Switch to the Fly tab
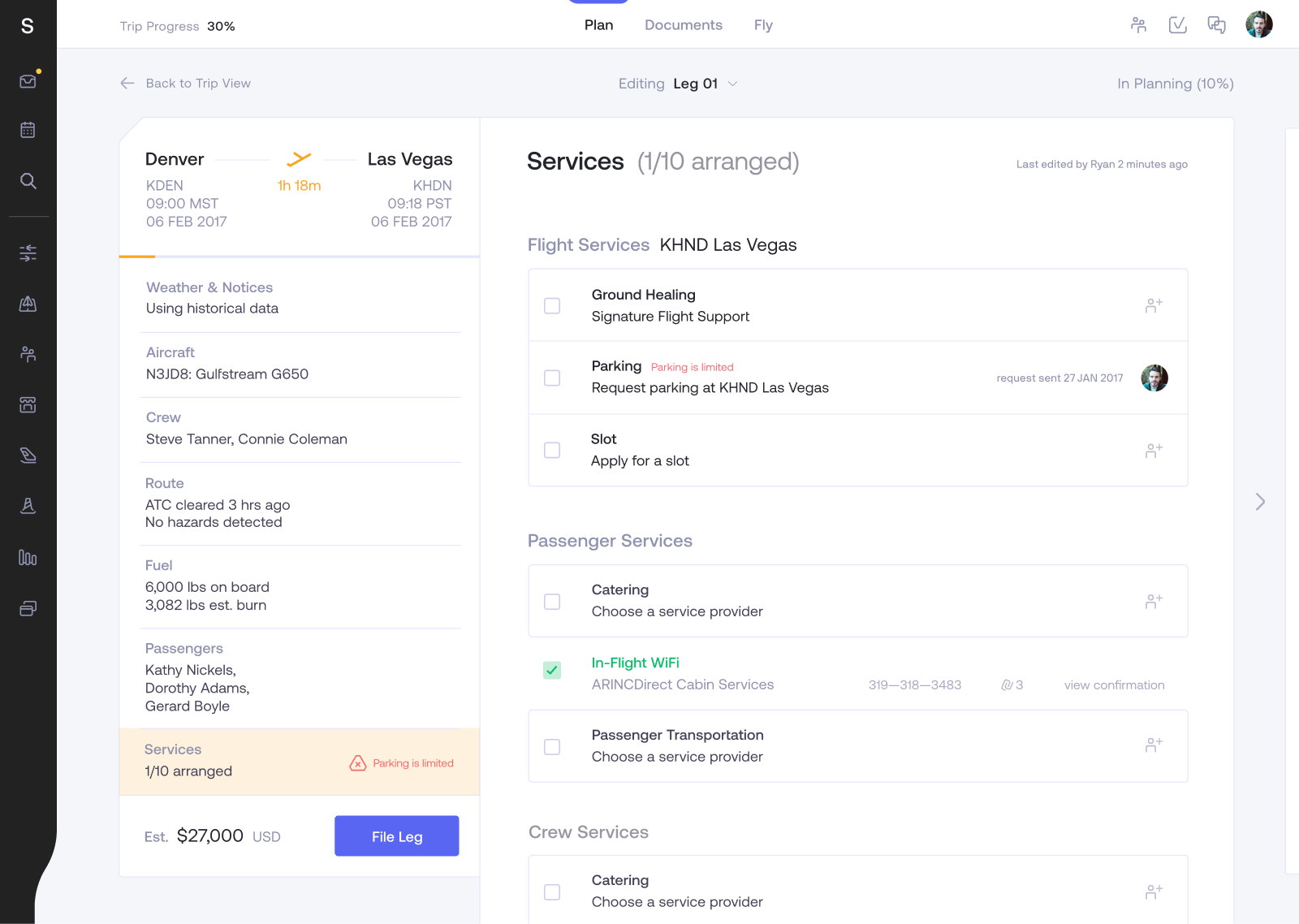Viewport: 1299px width, 924px height. [x=763, y=25]
